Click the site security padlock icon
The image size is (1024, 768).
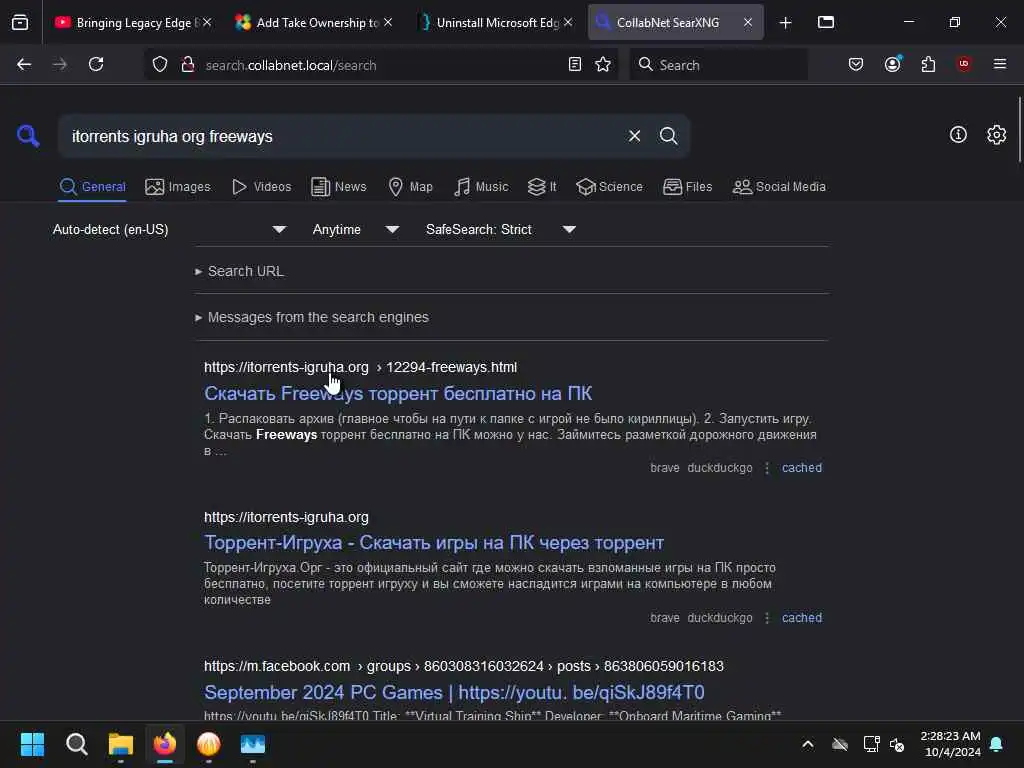pyautogui.click(x=188, y=64)
